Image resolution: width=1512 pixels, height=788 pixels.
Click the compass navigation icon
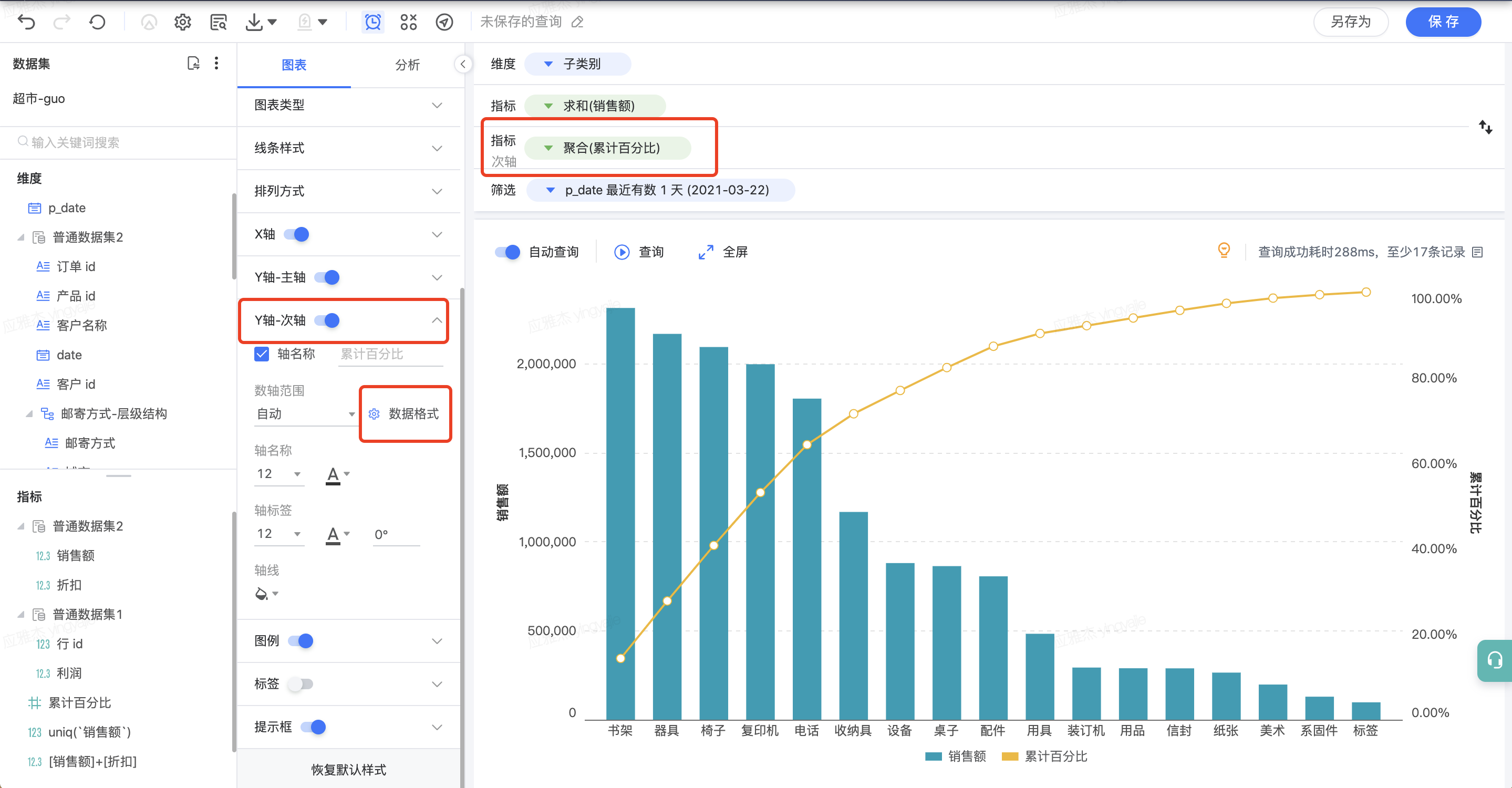point(444,22)
